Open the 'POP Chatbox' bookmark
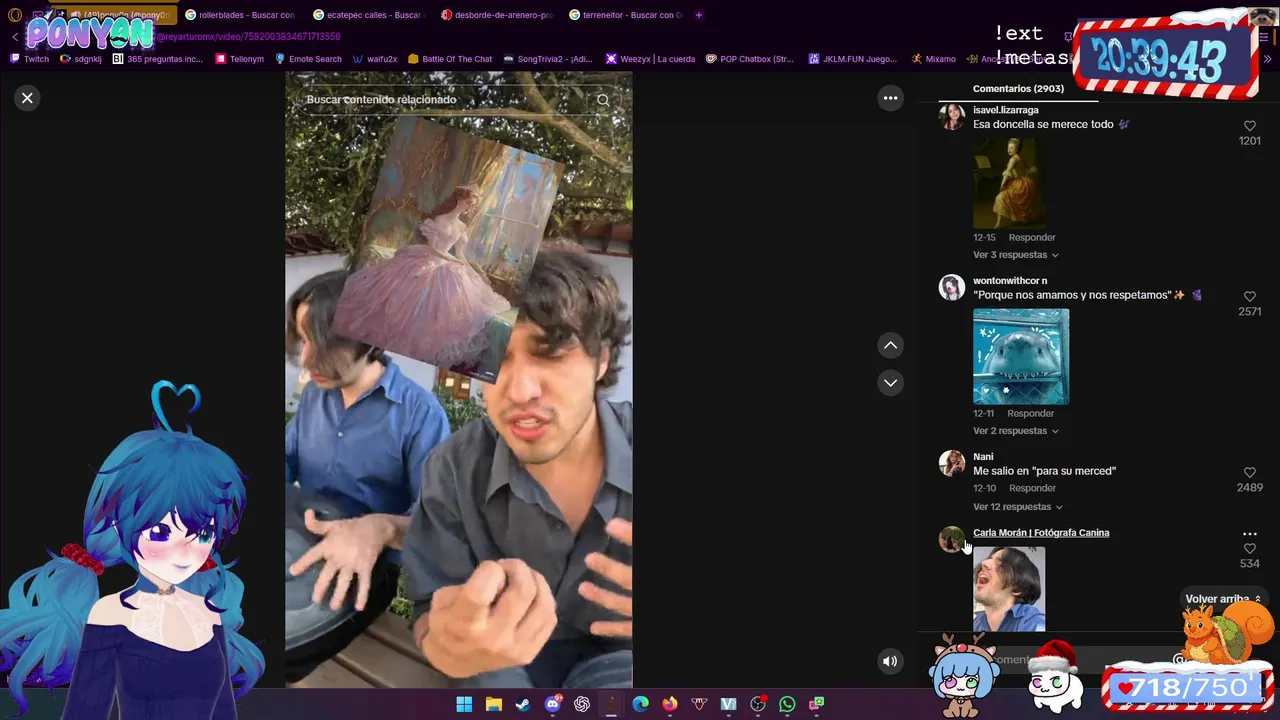Image resolution: width=1280 pixels, height=720 pixels. (750, 59)
